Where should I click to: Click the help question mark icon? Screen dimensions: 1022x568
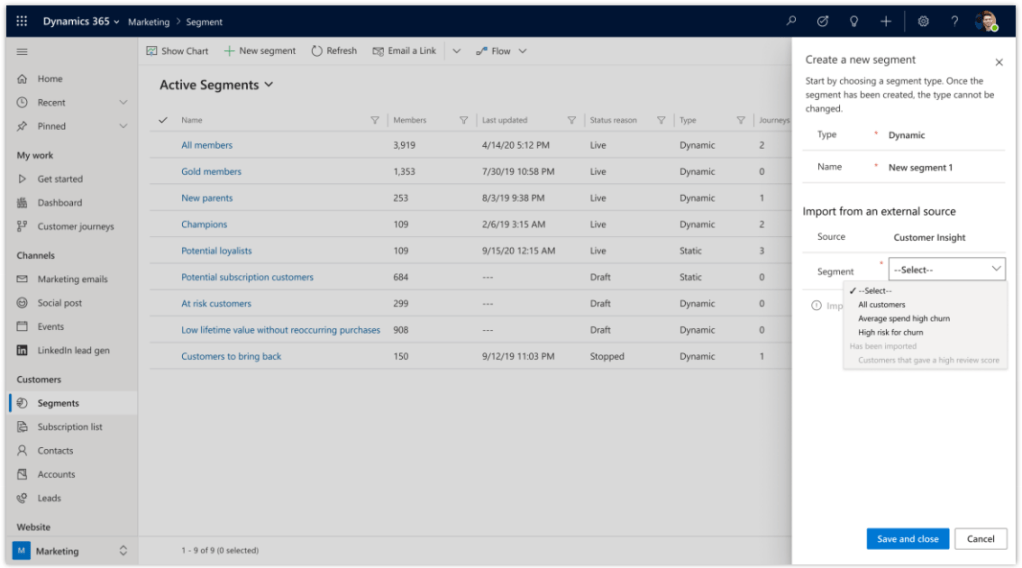pyautogui.click(x=954, y=21)
